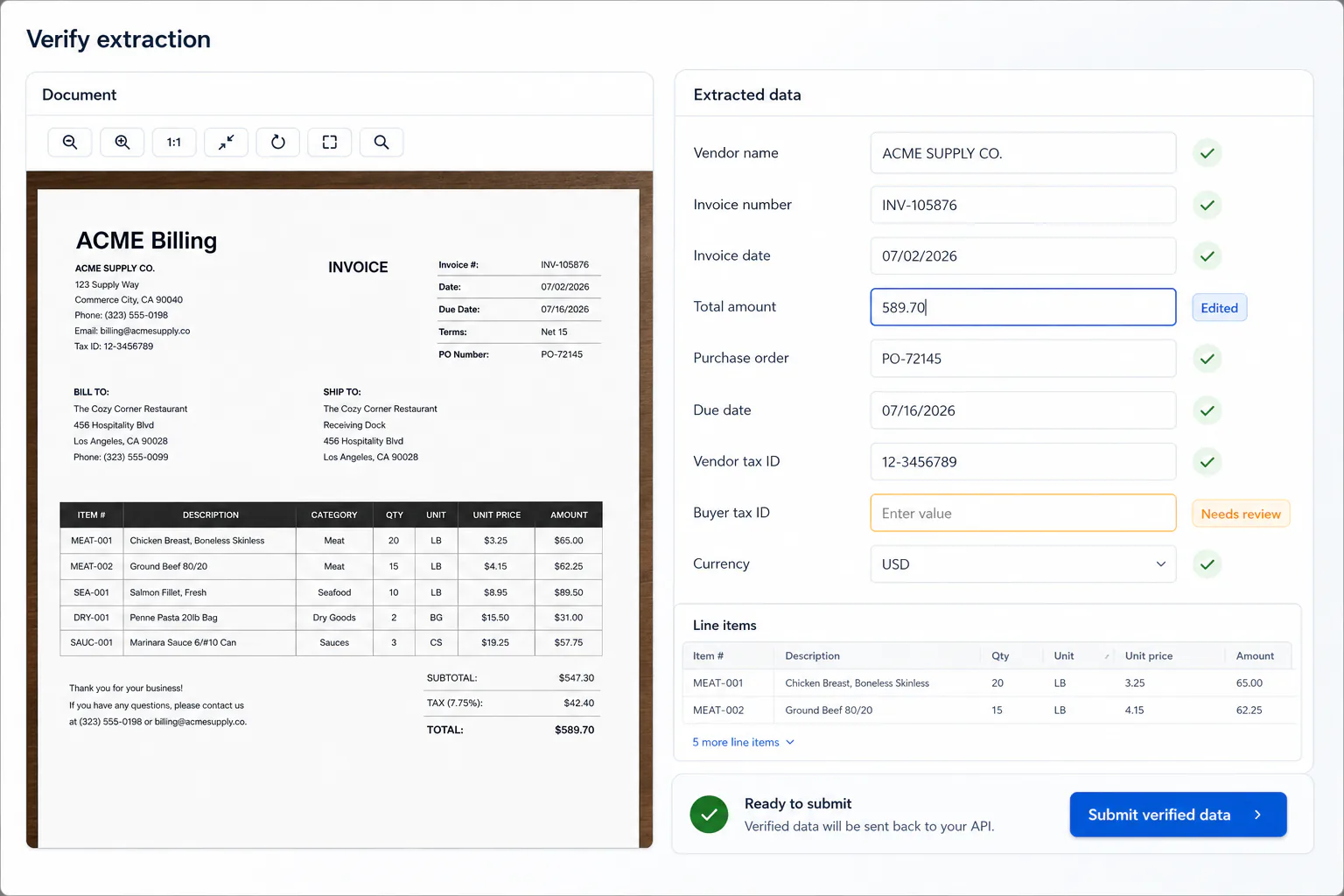The width and height of the screenshot is (1344, 896).
Task: Click the 4.15 unit price cell
Action: 1135,710
